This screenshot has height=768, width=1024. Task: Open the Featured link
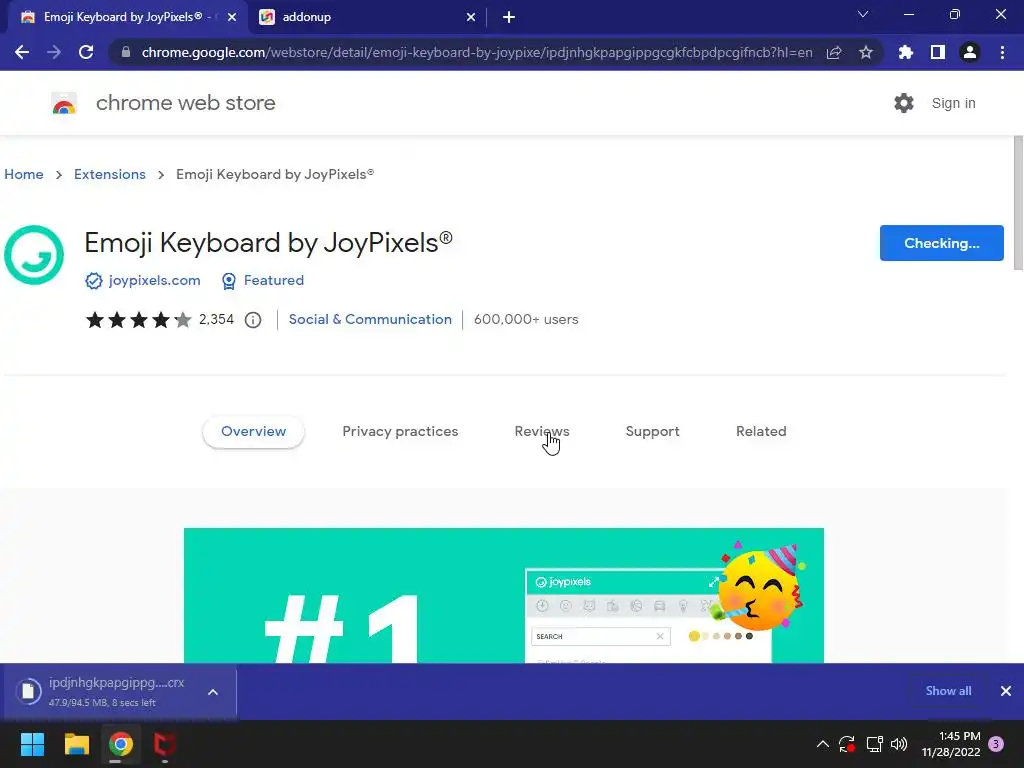pos(274,280)
